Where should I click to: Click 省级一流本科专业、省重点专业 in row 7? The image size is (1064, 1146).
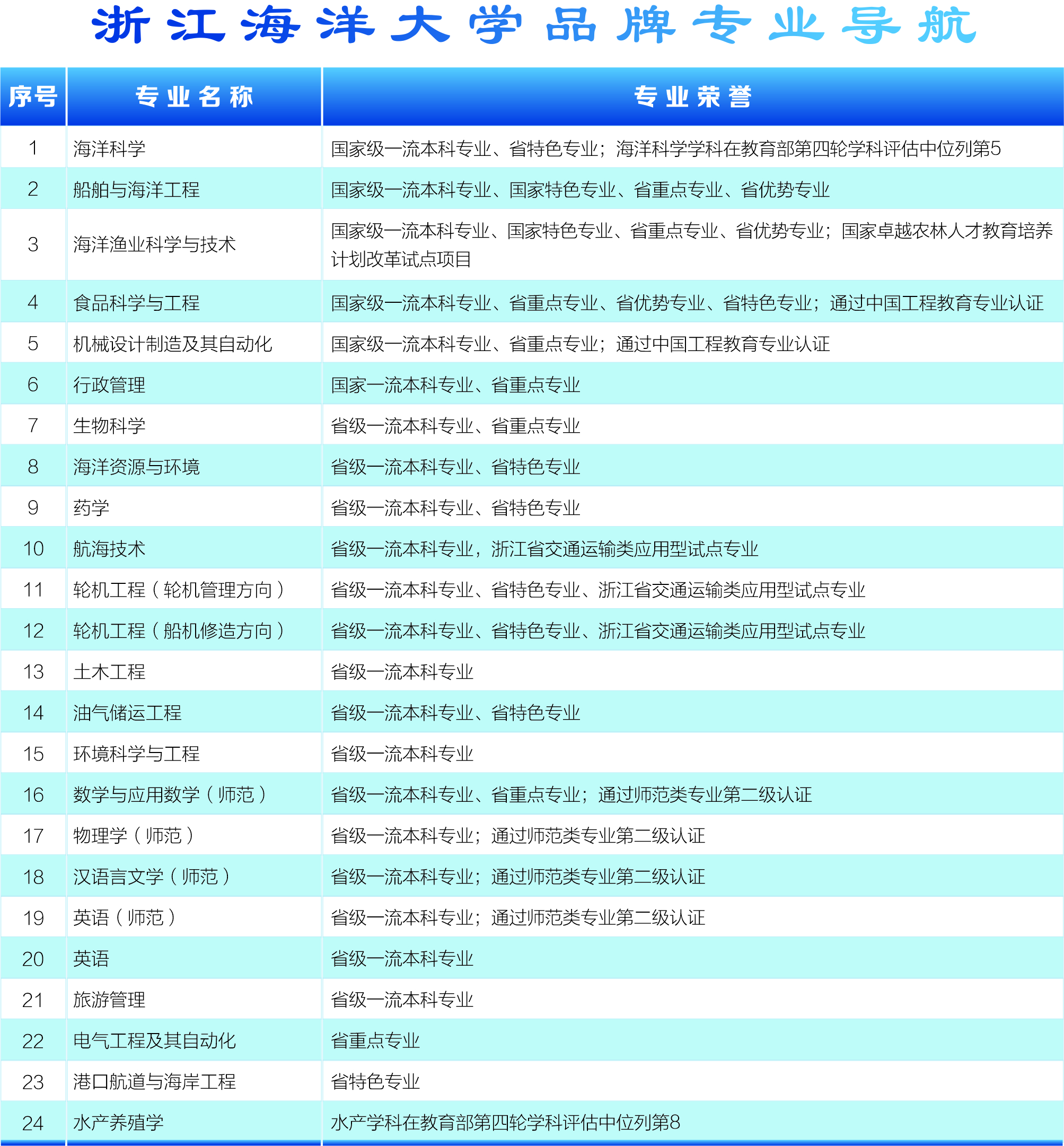(x=455, y=426)
